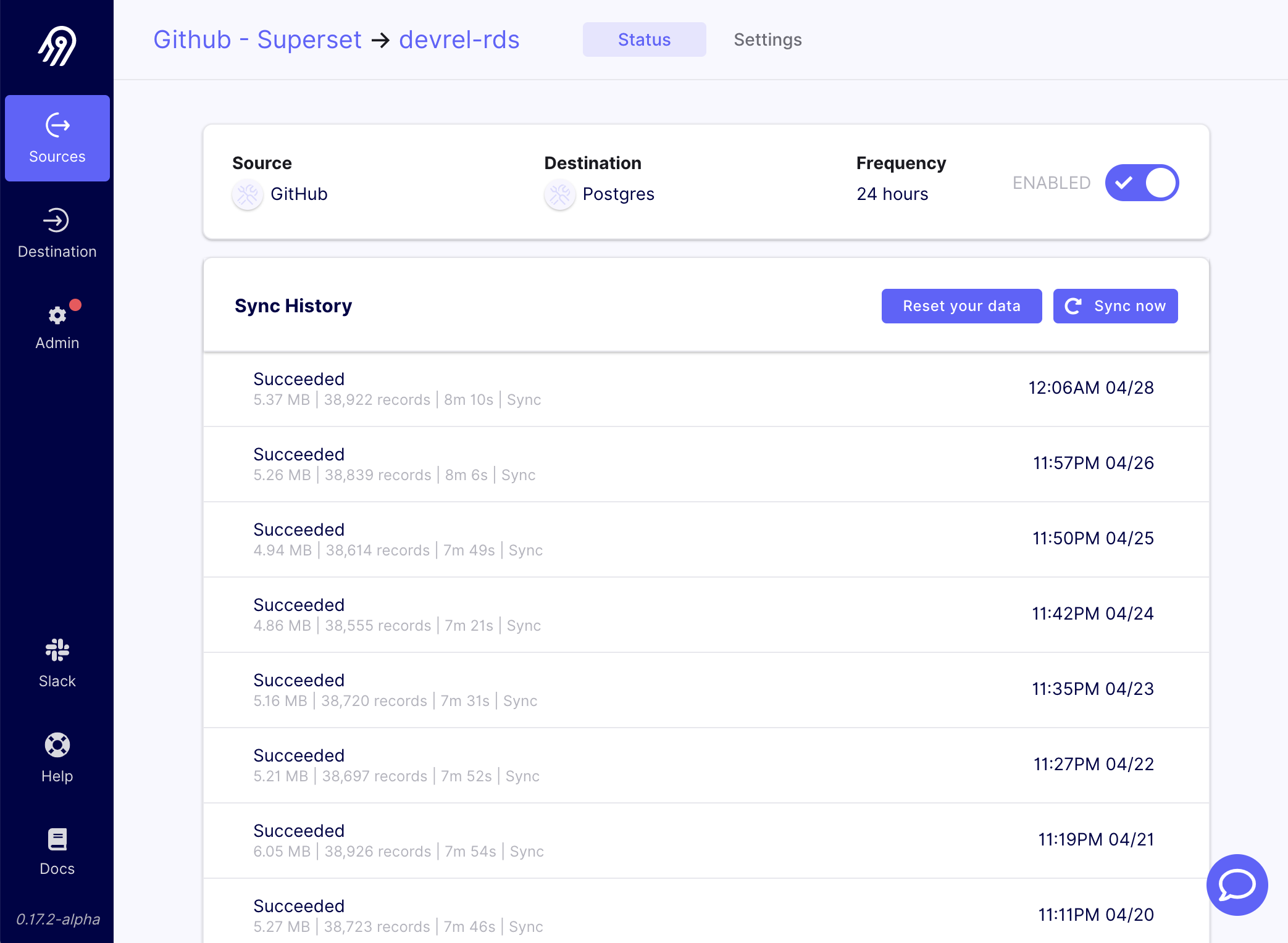Open Help from the sidebar icon

(x=57, y=745)
